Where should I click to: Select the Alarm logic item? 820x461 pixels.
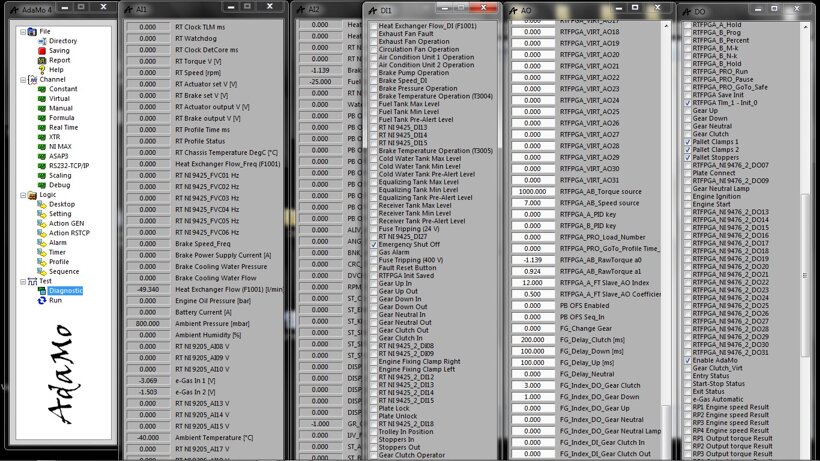click(x=57, y=242)
